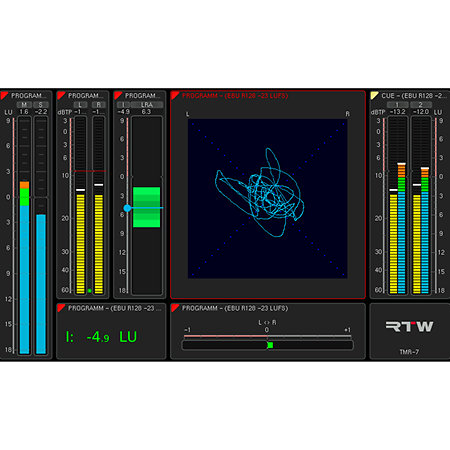Click the 'dBTP' unit label in the CUE panel
Viewport: 450px width, 450px height.
378,112
